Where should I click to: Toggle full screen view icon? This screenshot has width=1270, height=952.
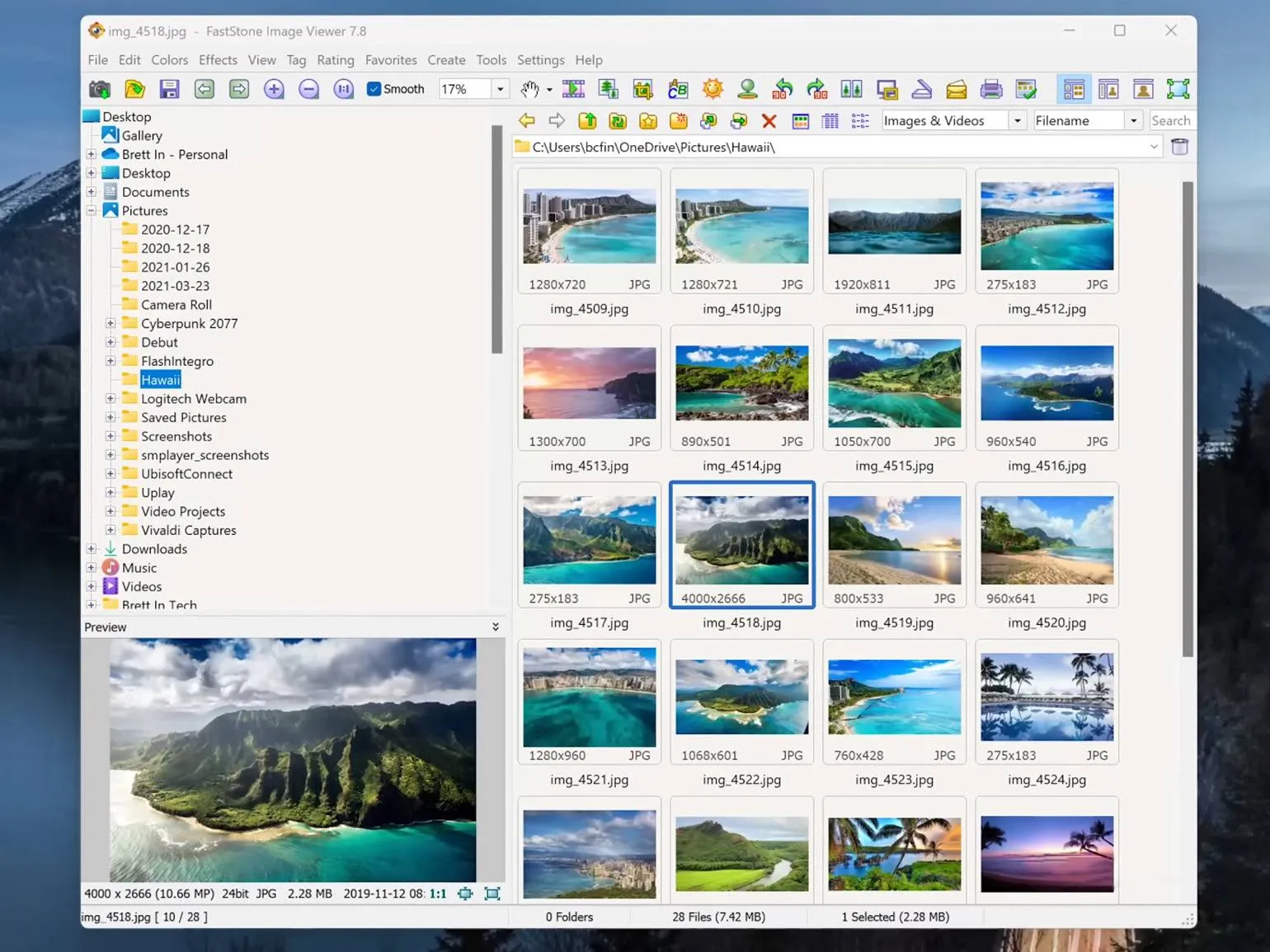1178,89
